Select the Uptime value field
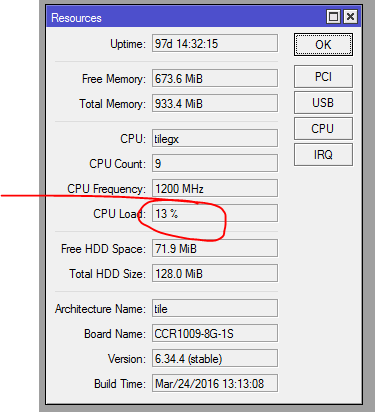 point(215,43)
